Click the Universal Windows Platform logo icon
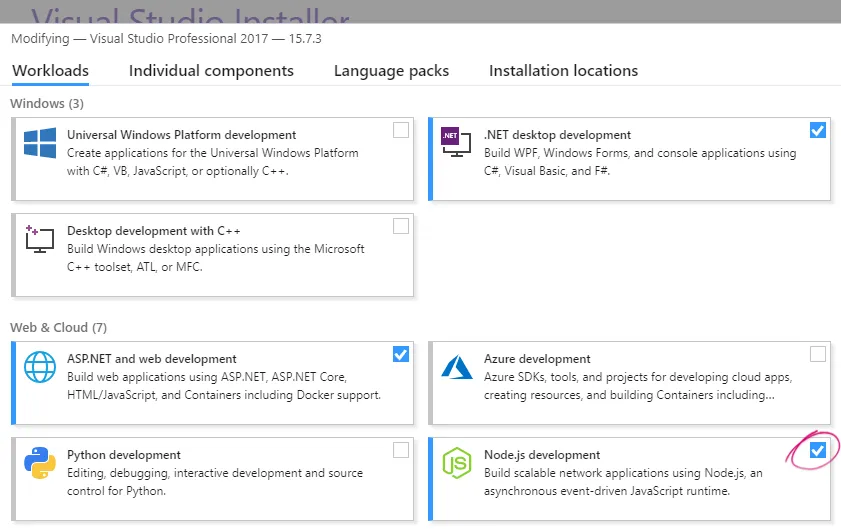 [40, 143]
